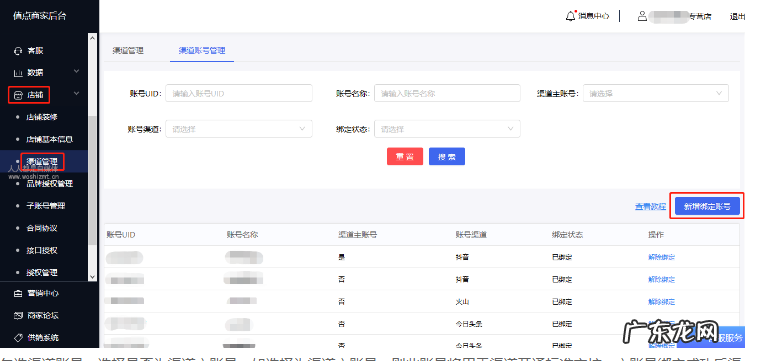Click the user profile icon in header

(x=642, y=16)
